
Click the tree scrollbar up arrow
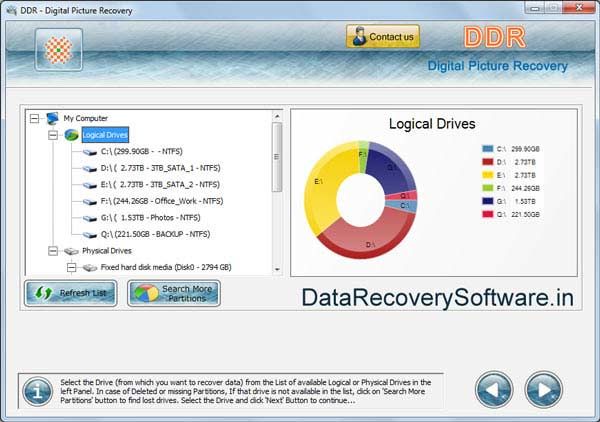(x=277, y=116)
